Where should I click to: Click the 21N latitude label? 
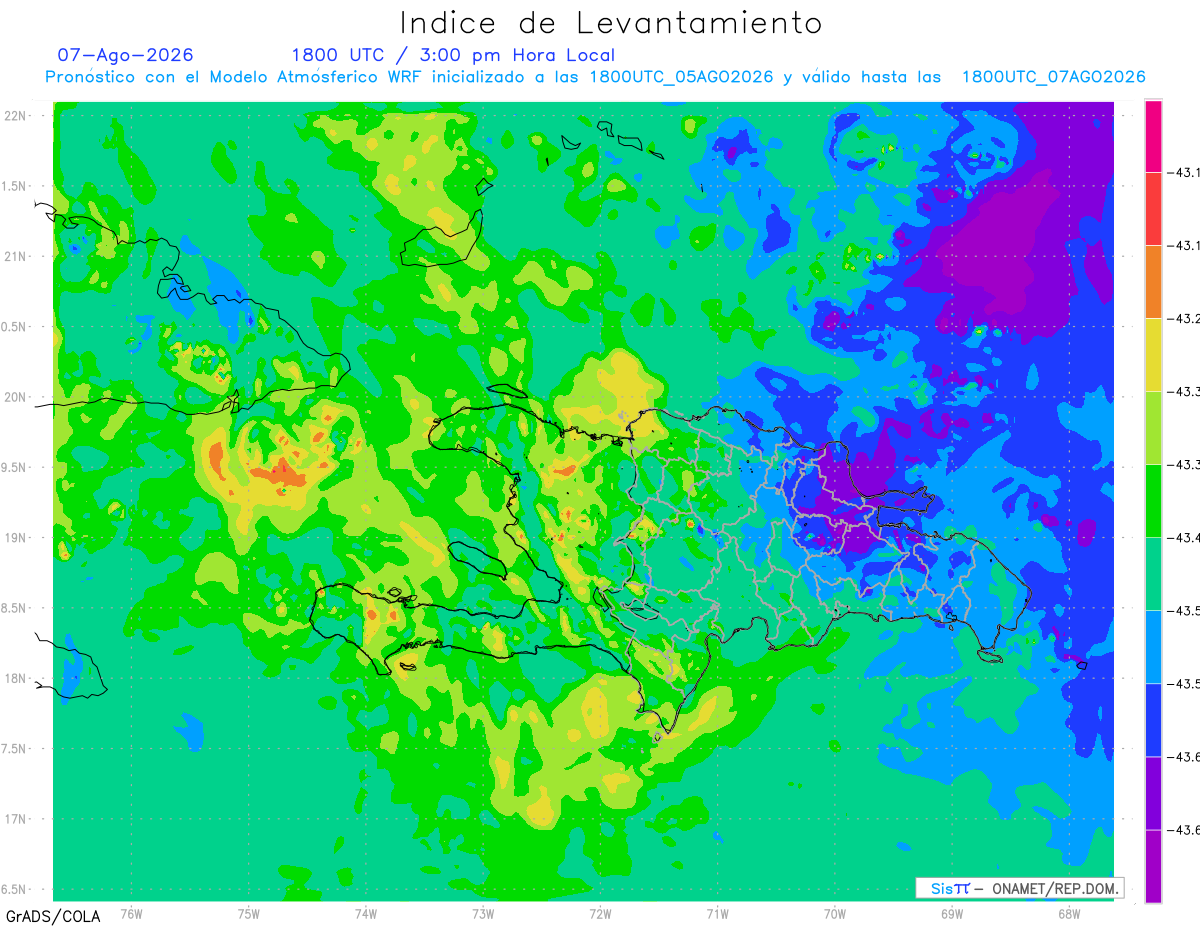(17, 256)
